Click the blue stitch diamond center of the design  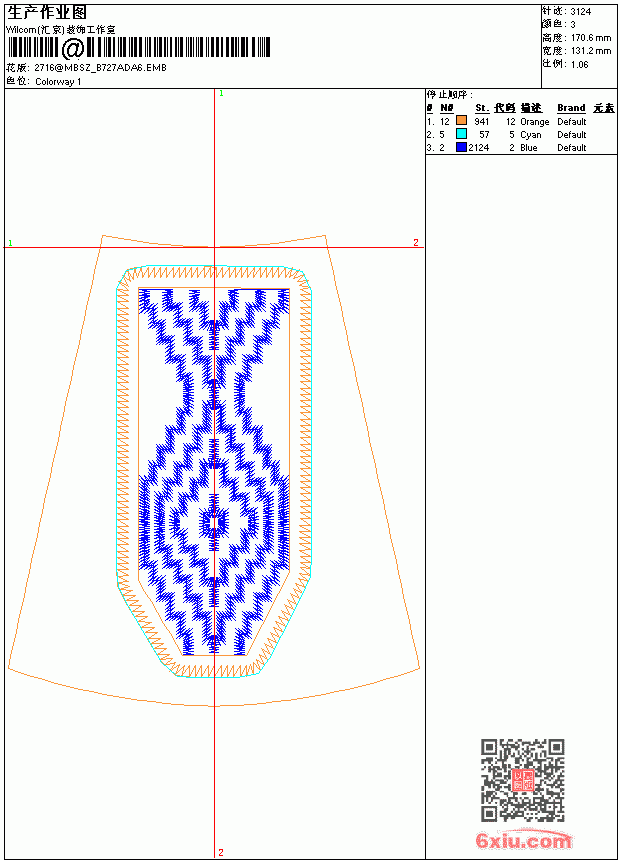click(214, 522)
